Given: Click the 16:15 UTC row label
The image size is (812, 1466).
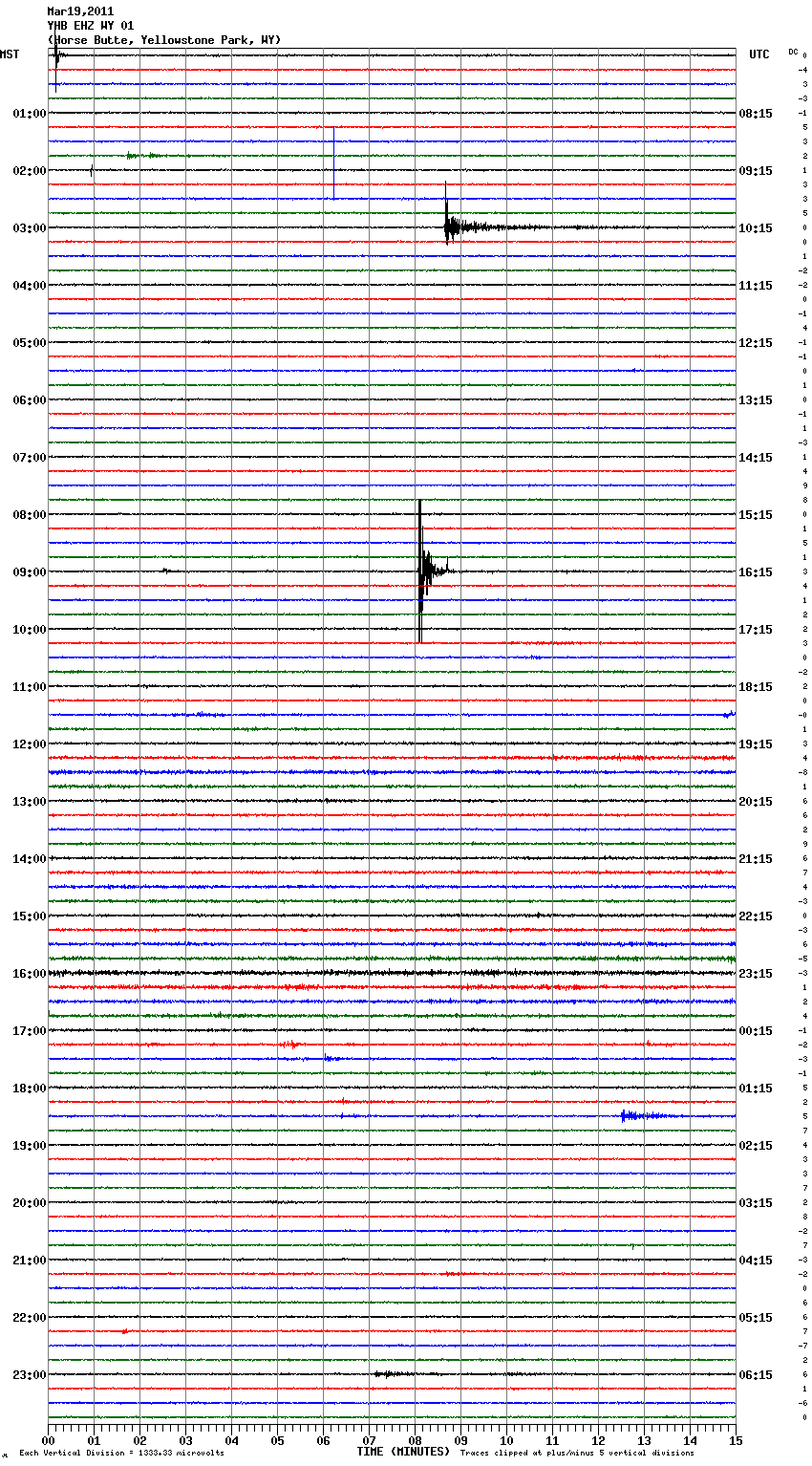Looking at the screenshot, I should click(x=756, y=572).
